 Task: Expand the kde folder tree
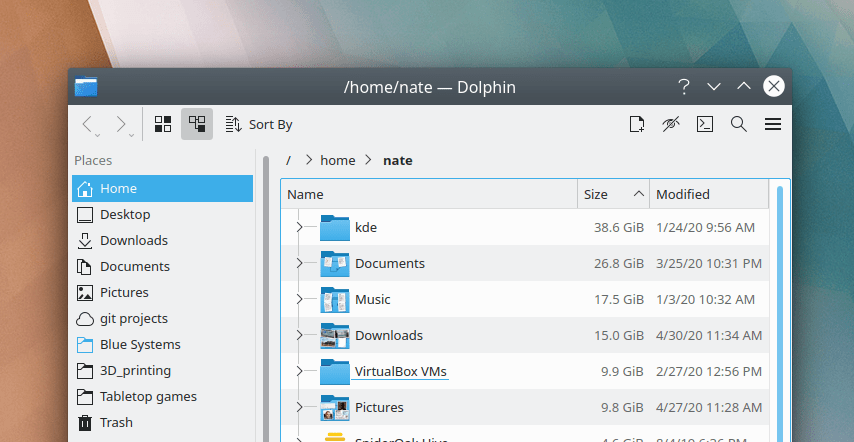click(299, 228)
